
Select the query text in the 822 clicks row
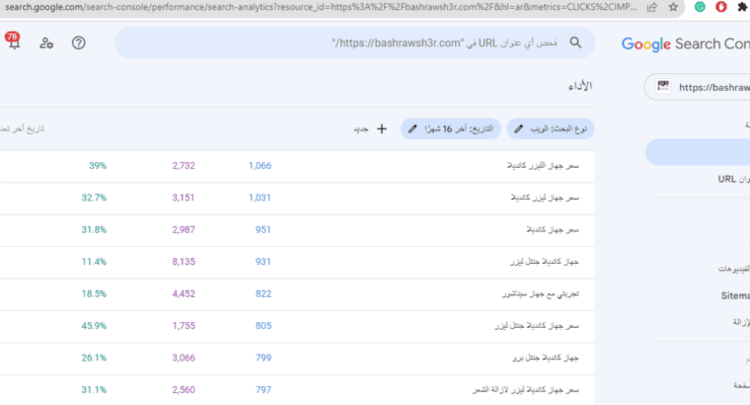pyautogui.click(x=540, y=294)
